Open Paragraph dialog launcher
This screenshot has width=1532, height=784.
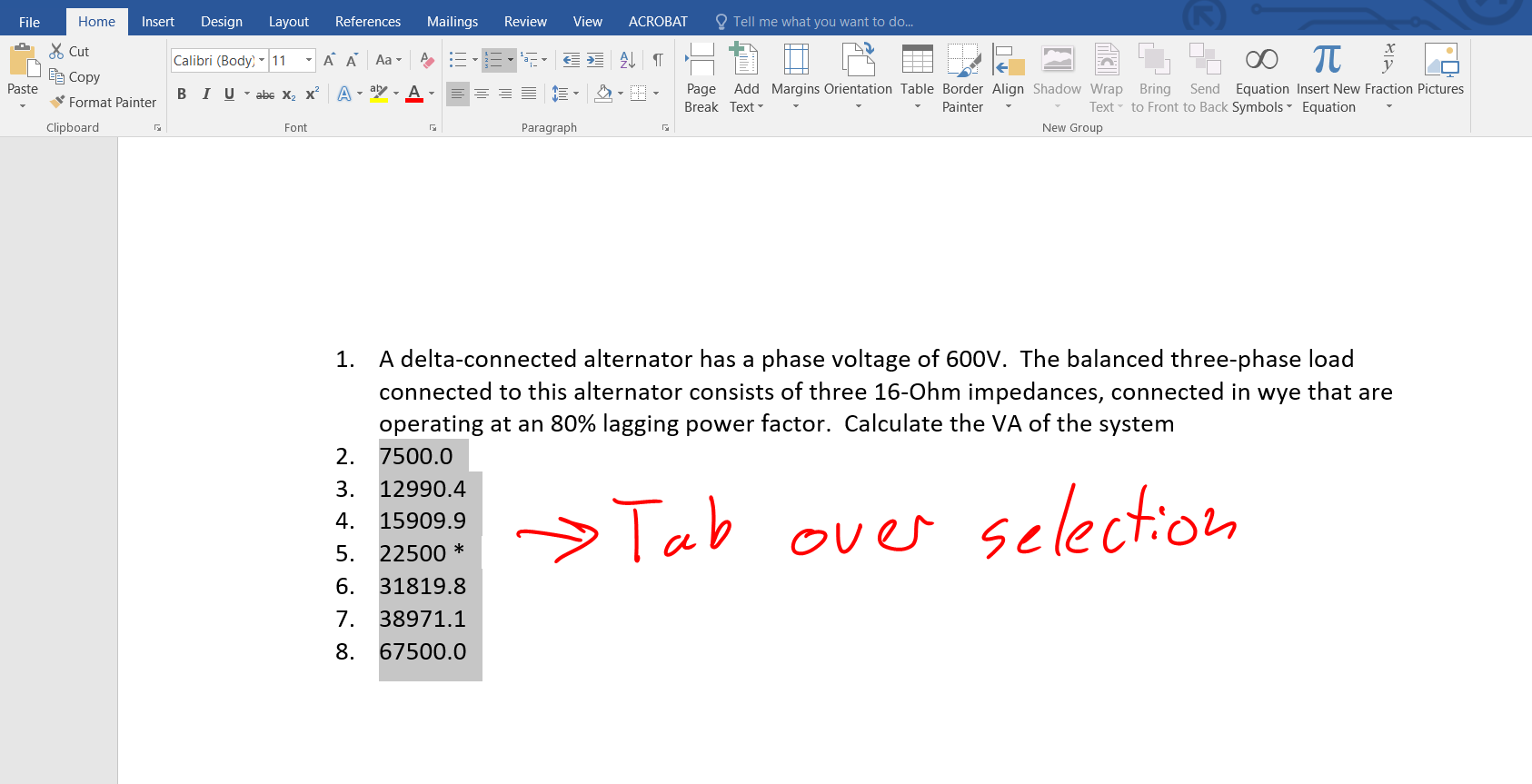point(666,128)
